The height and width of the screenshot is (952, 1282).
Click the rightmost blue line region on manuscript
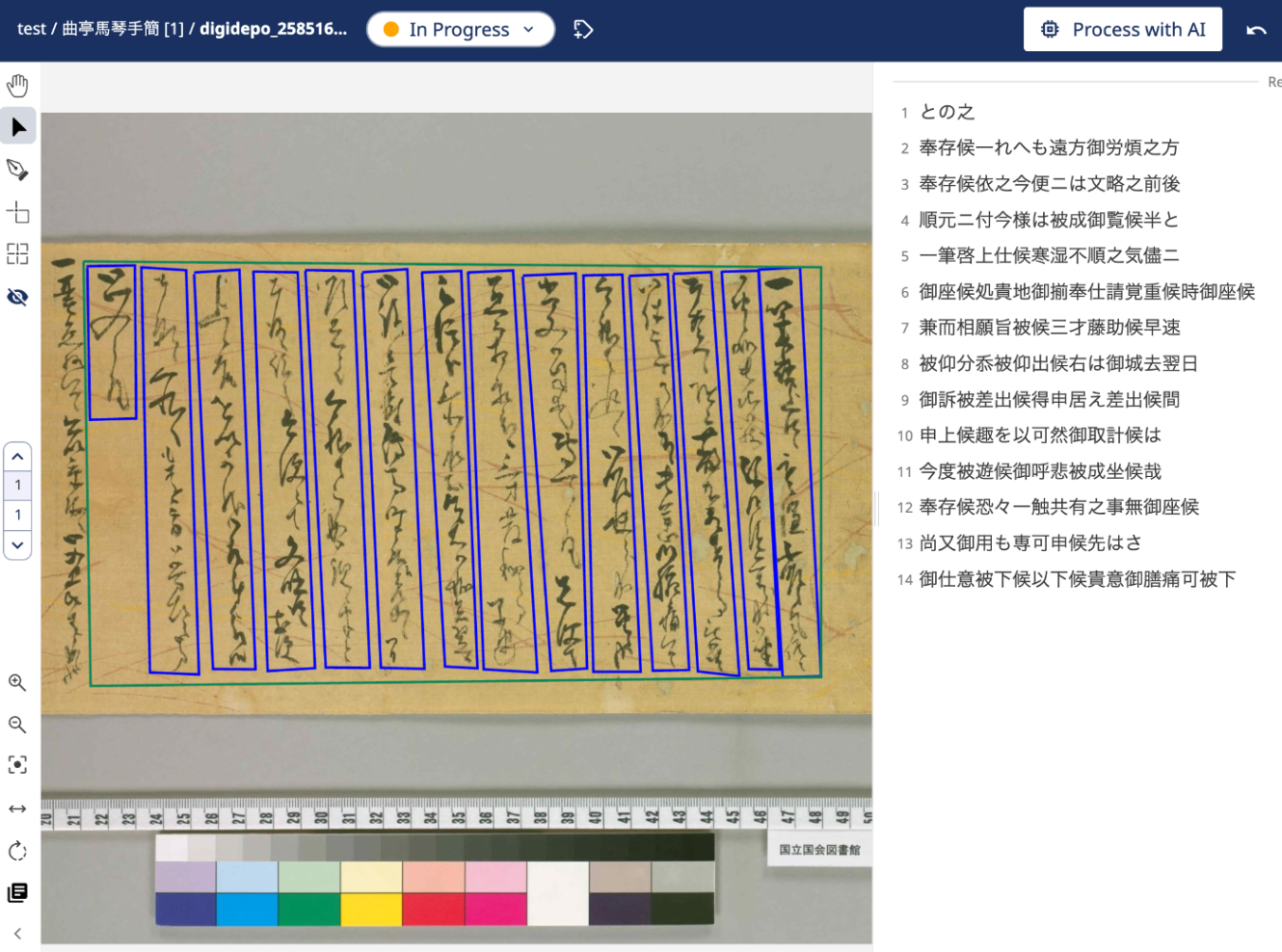(x=790, y=472)
